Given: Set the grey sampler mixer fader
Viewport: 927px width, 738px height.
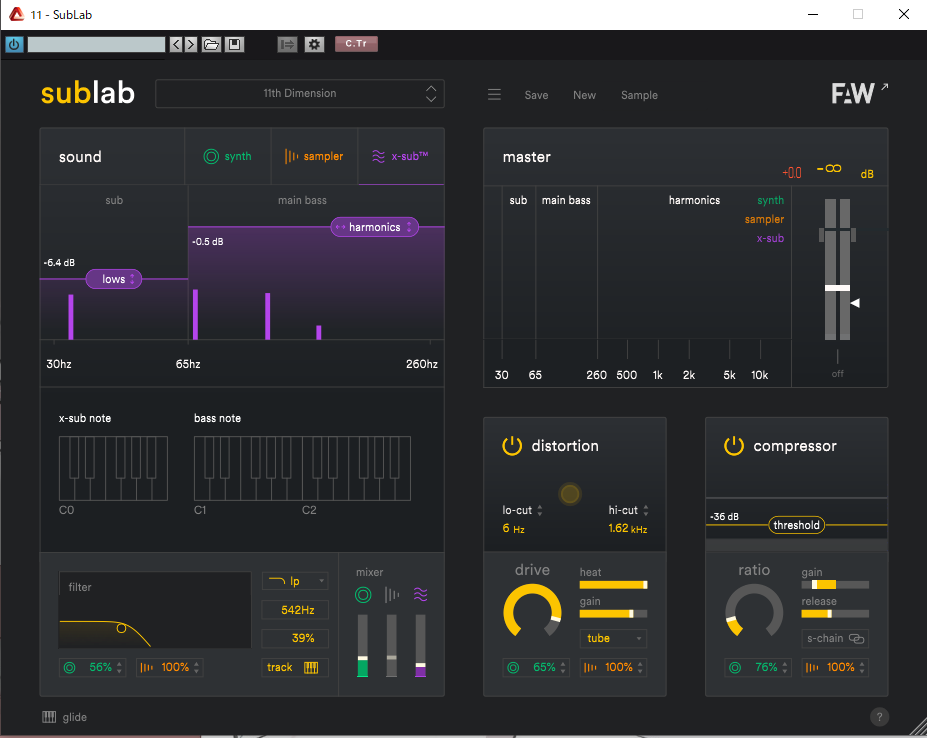Looking at the screenshot, I should point(391,658).
